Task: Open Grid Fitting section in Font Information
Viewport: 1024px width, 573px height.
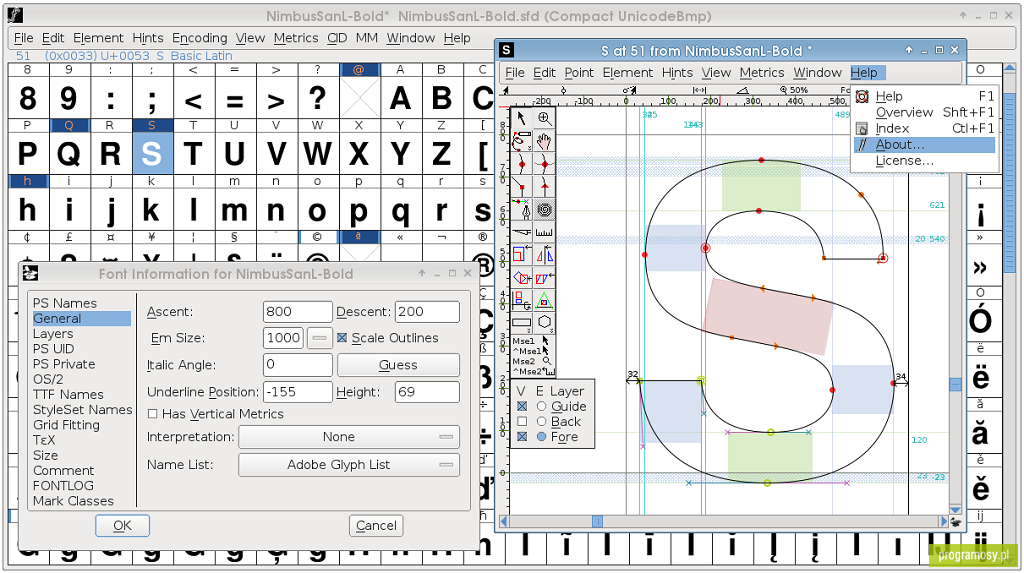Action: [x=67, y=425]
